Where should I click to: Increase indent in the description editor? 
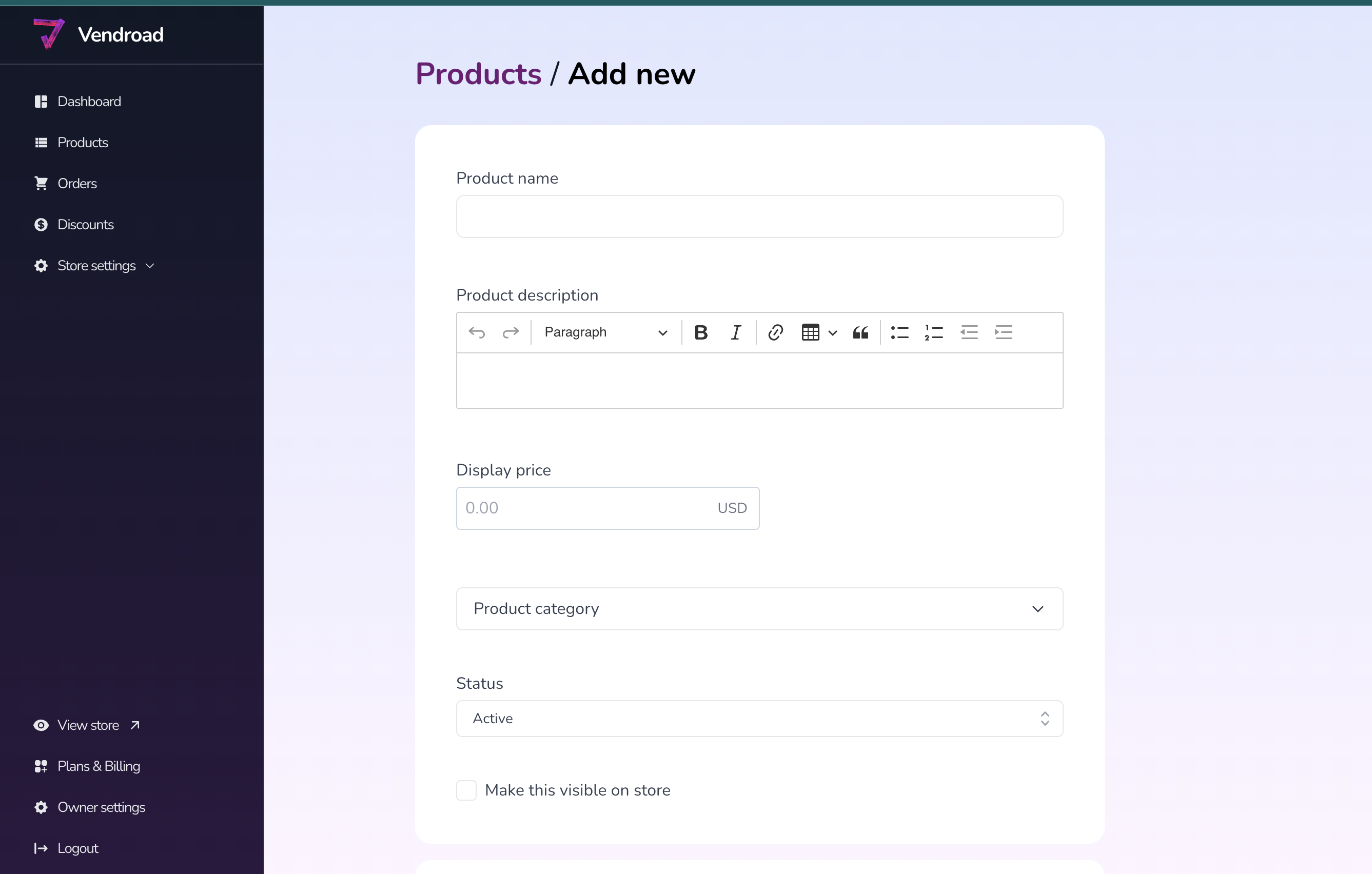coord(1004,332)
